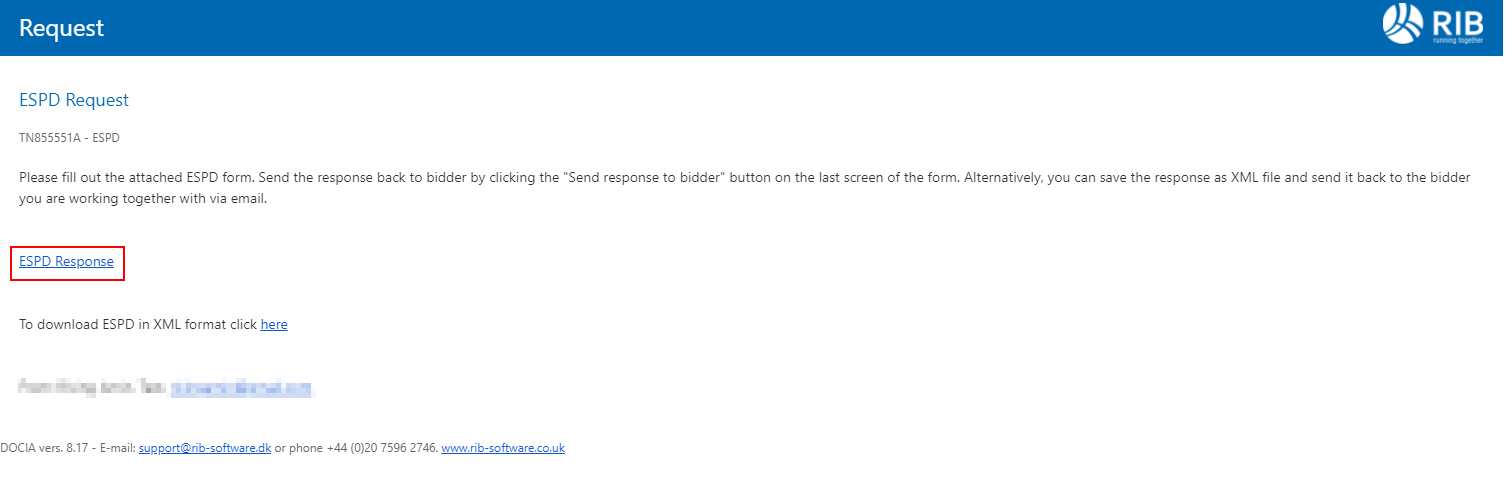Click the RIB logo emblem icon
The height and width of the screenshot is (478, 1509).
click(1402, 24)
